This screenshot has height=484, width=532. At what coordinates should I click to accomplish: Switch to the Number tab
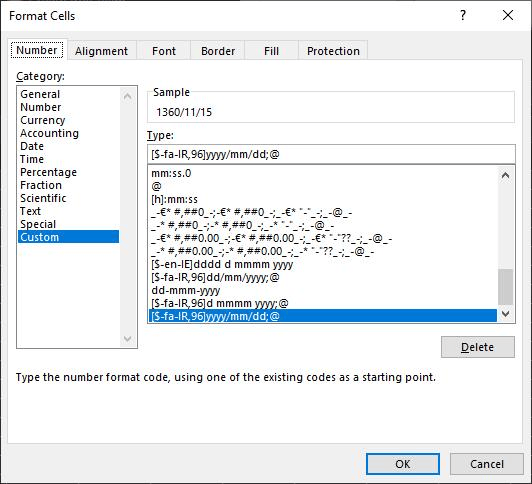37,50
